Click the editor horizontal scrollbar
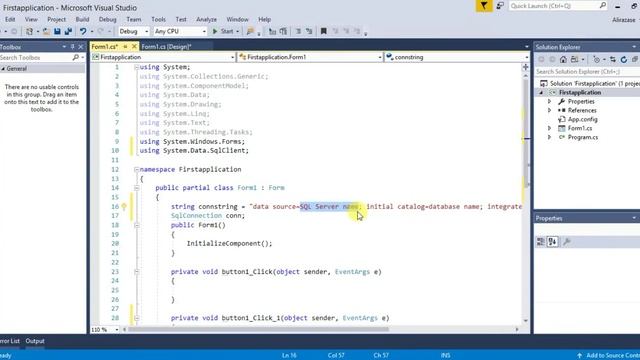Image resolution: width=640 pixels, height=360 pixels. (x=258, y=329)
